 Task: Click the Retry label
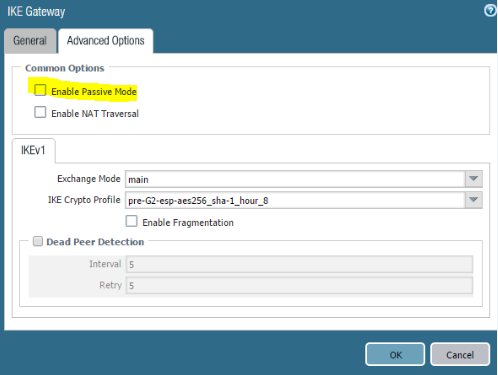tap(110, 285)
